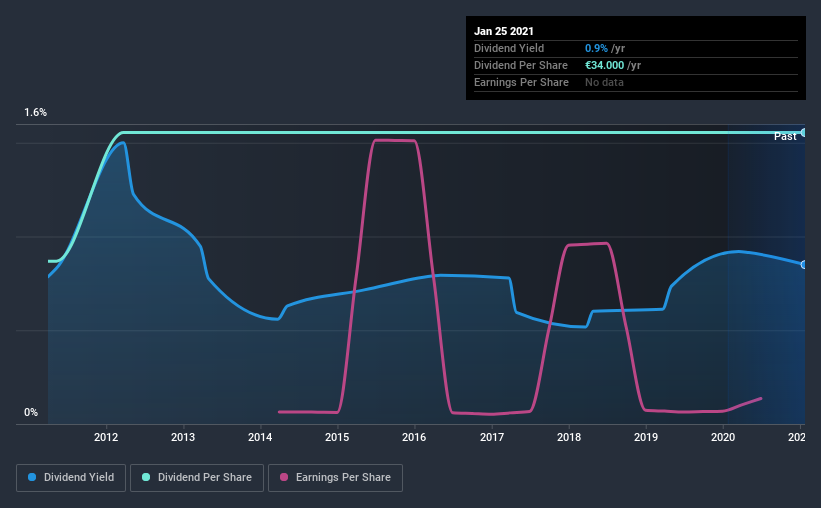Click the 1.6% y-axis label
This screenshot has height=508, width=821.
(x=35, y=113)
